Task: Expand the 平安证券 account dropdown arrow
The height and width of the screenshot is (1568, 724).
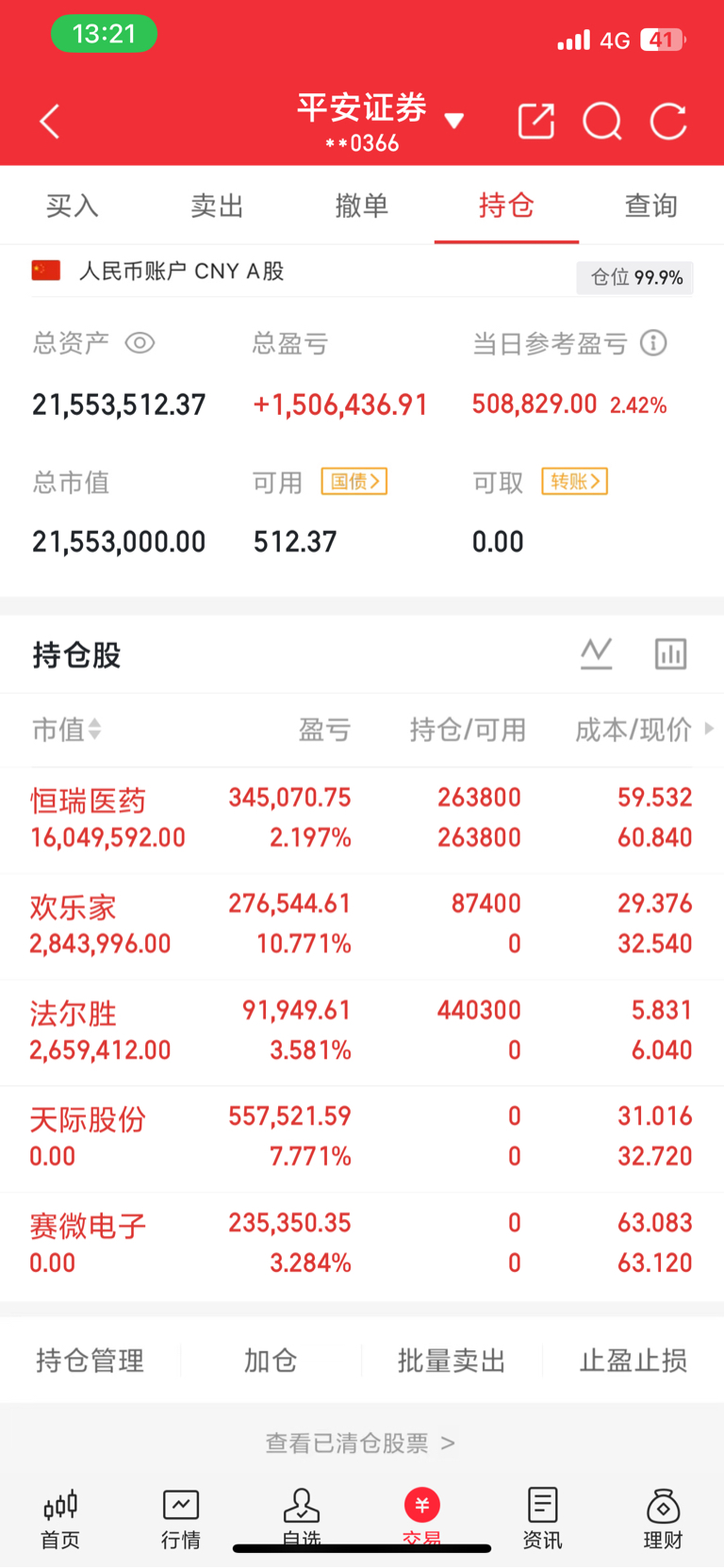Action: click(x=454, y=121)
